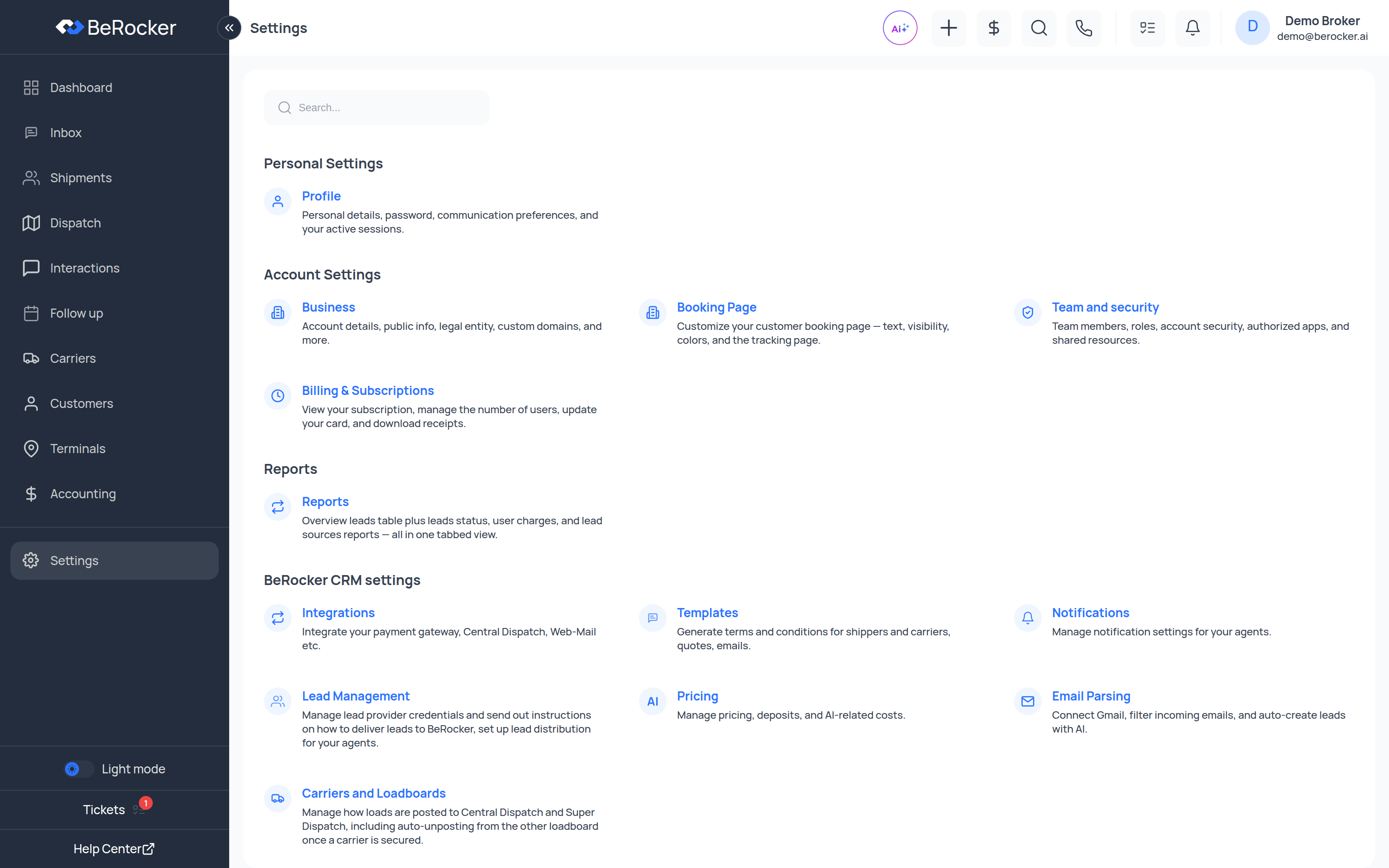The image size is (1389, 868).
Task: Open the Booking Page link
Action: (716, 307)
